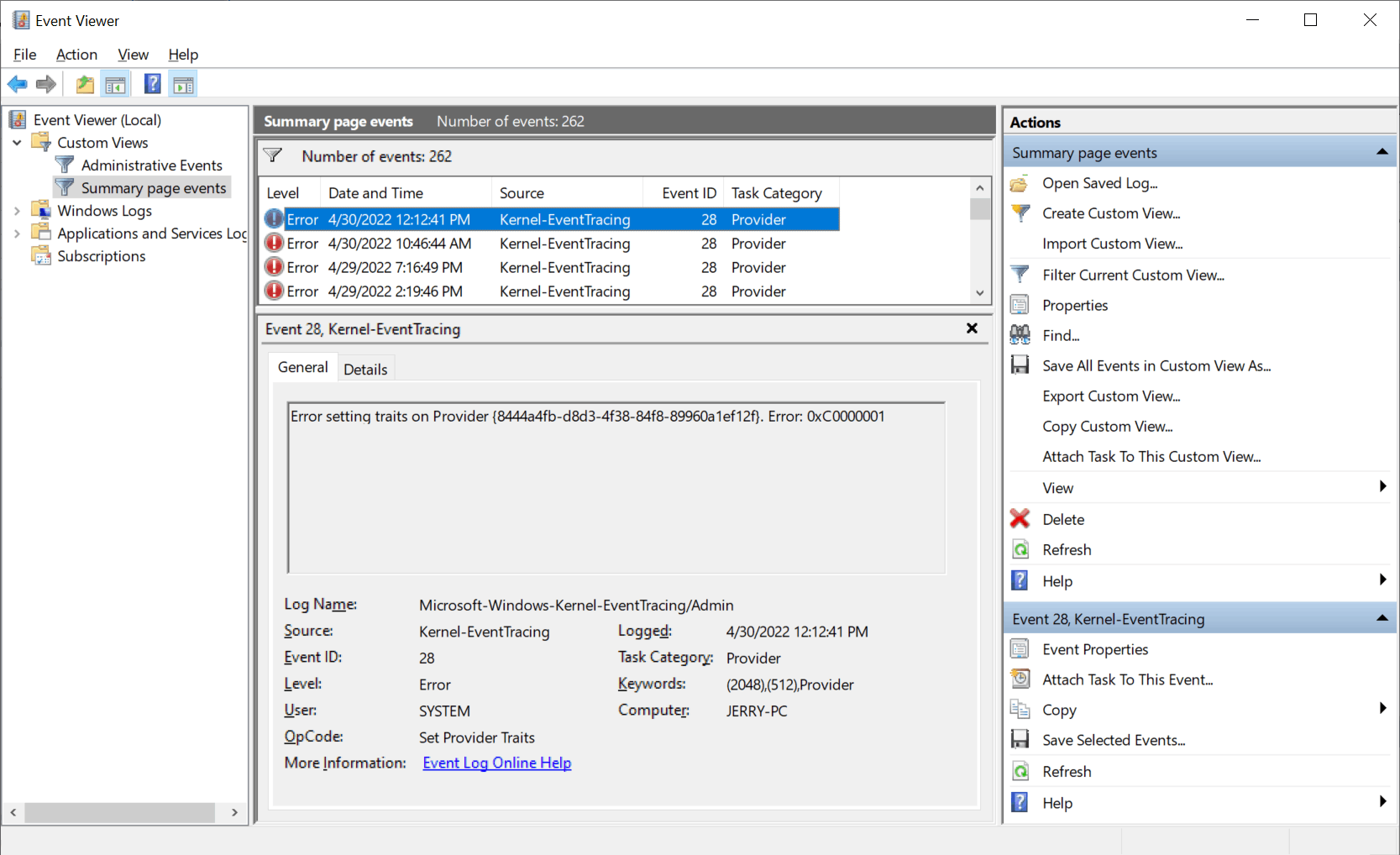This screenshot has width=1400, height=855.
Task: Select Subscriptions in the tree
Action: click(101, 256)
